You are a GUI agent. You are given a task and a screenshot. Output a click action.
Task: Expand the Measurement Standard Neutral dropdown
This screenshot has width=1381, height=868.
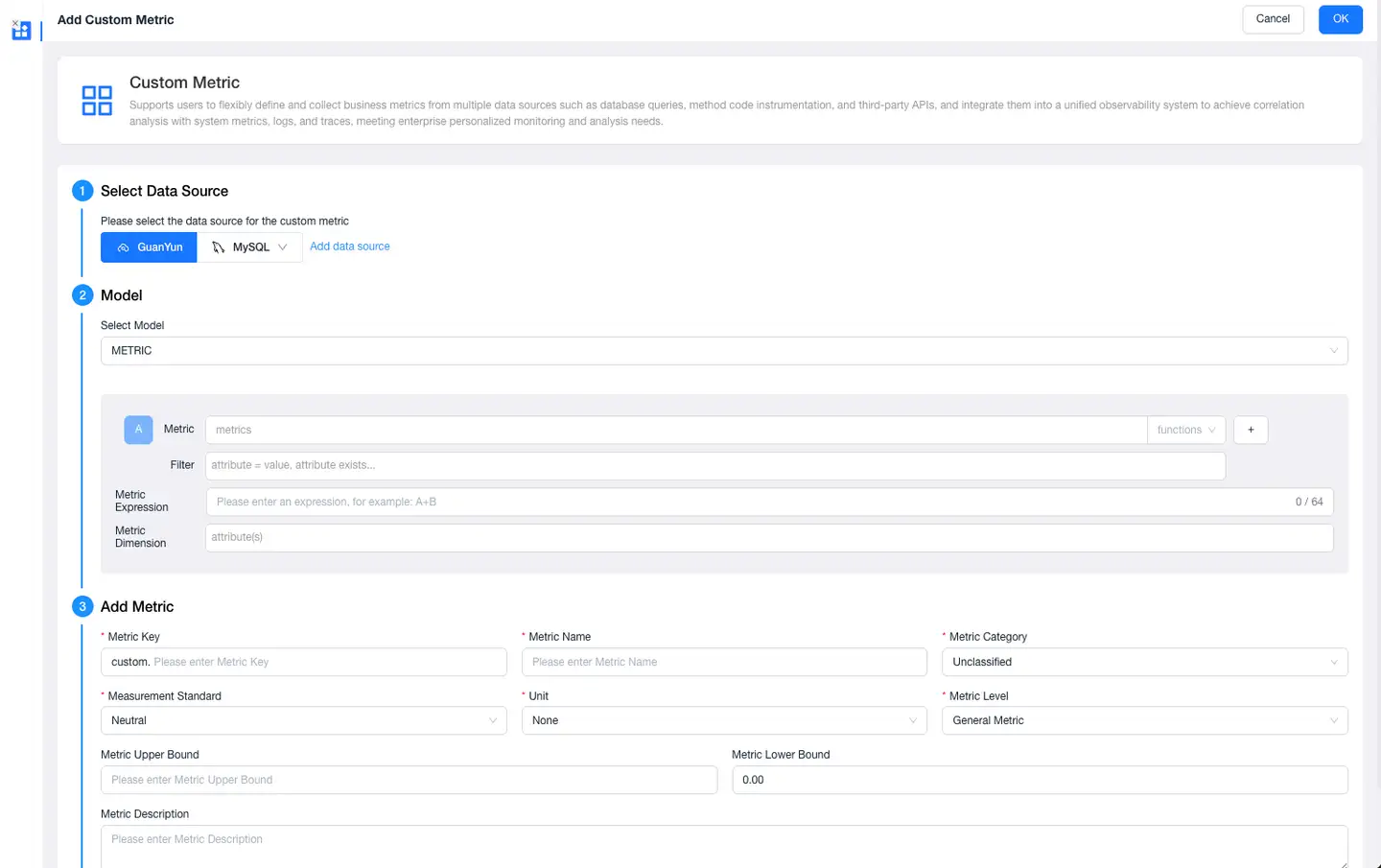coord(303,720)
